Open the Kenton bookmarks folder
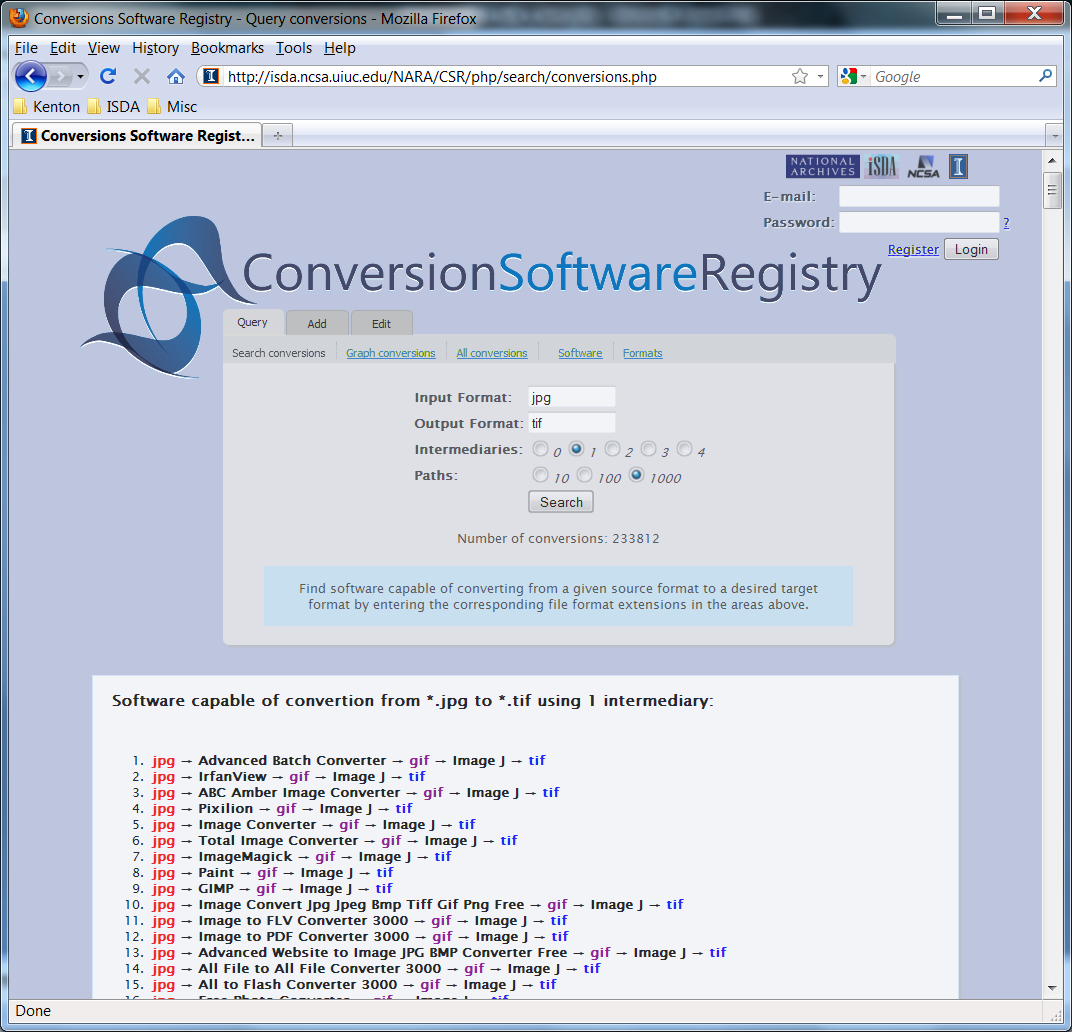 47,107
